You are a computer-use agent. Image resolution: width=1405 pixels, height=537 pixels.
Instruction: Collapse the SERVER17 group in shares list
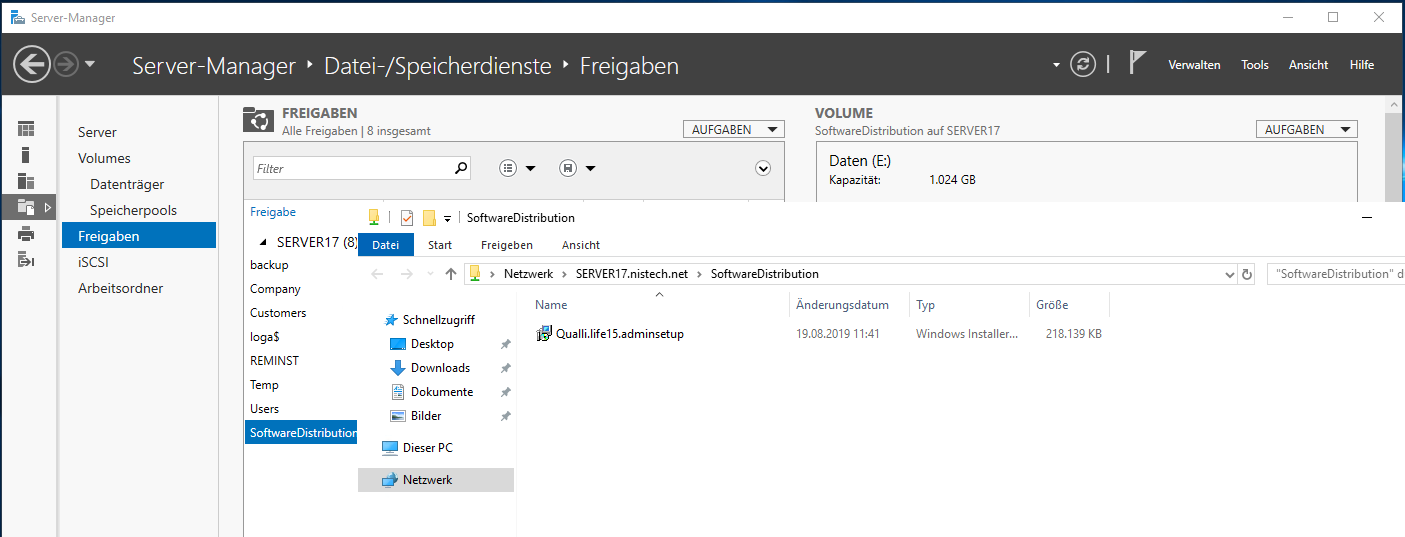pos(263,242)
